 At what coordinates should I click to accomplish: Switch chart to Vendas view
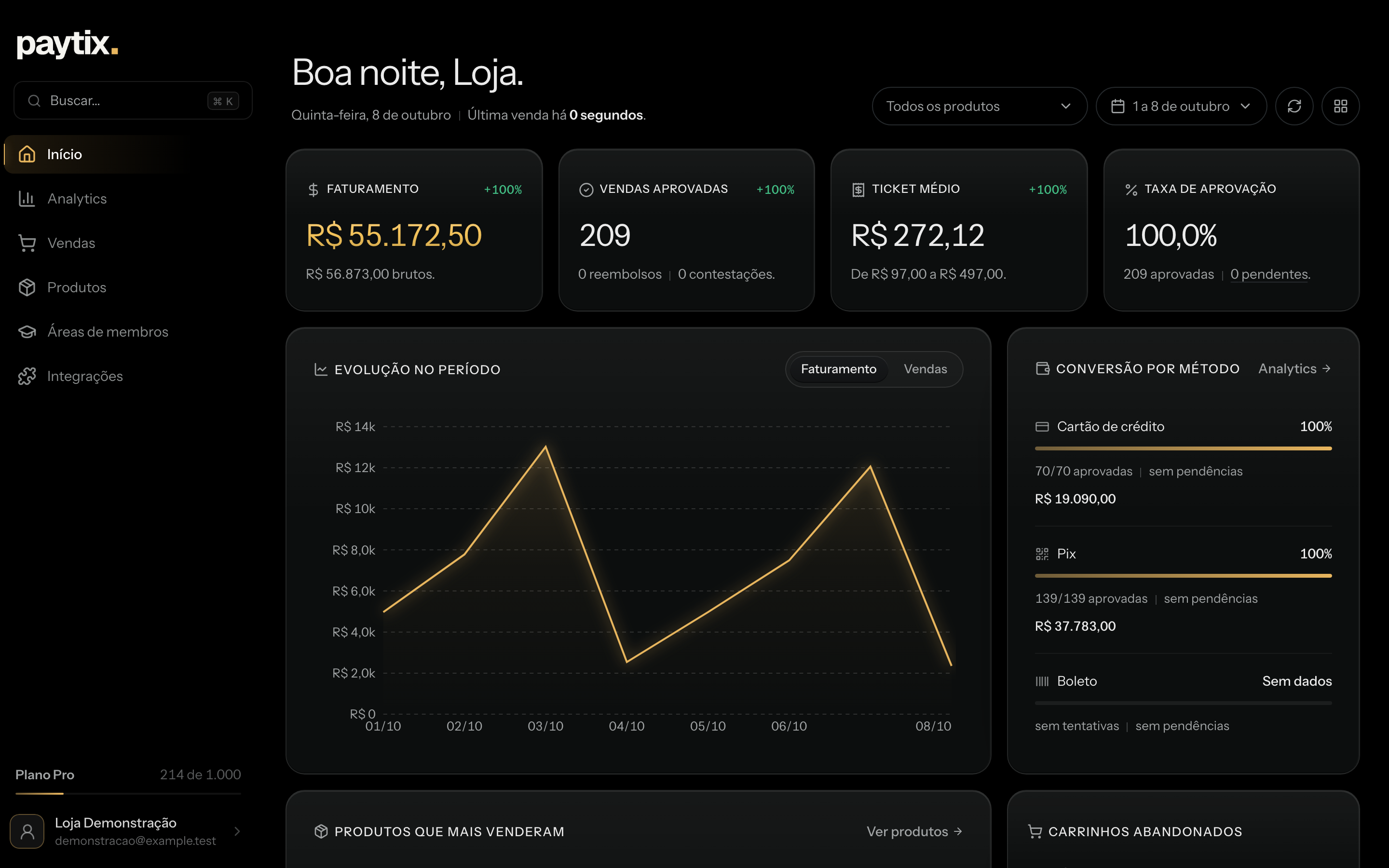[925, 369]
